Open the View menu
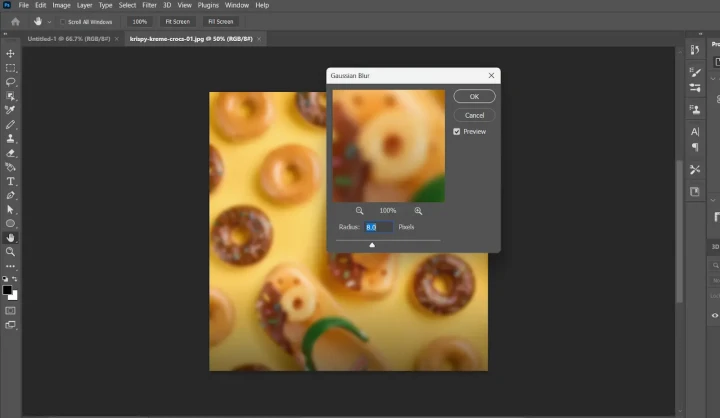This screenshot has width=720, height=418. [184, 5]
